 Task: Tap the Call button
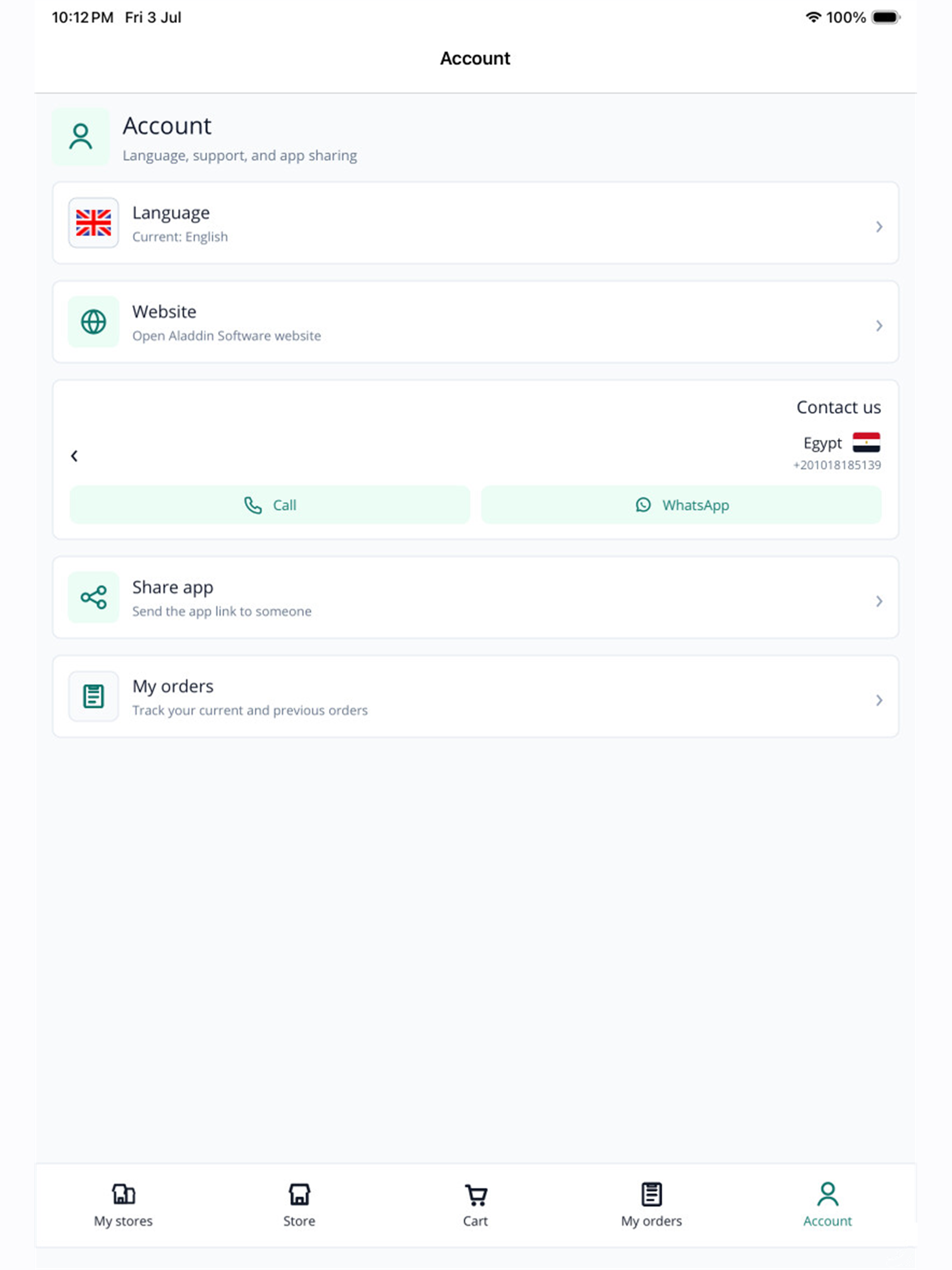click(270, 505)
